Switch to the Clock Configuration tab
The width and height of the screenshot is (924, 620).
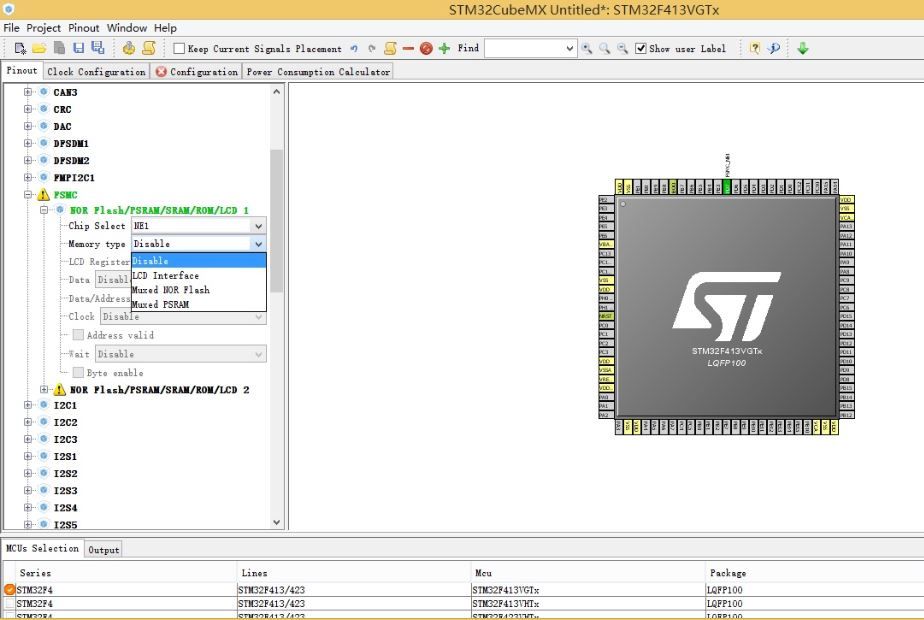coord(96,71)
